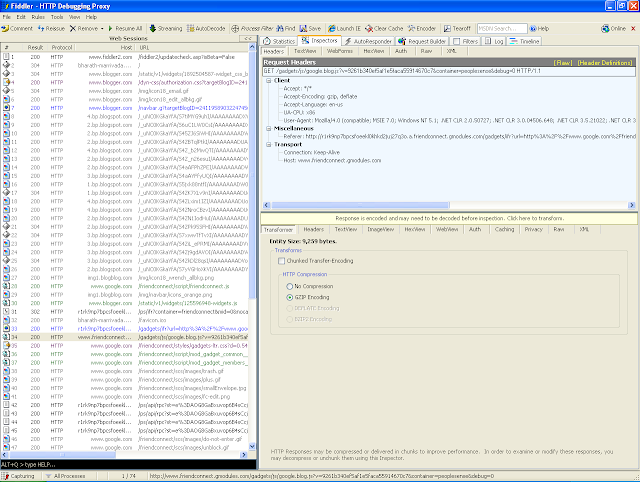Select GZIP Encoding radio button
The height and width of the screenshot is (482, 640).
click(290, 298)
